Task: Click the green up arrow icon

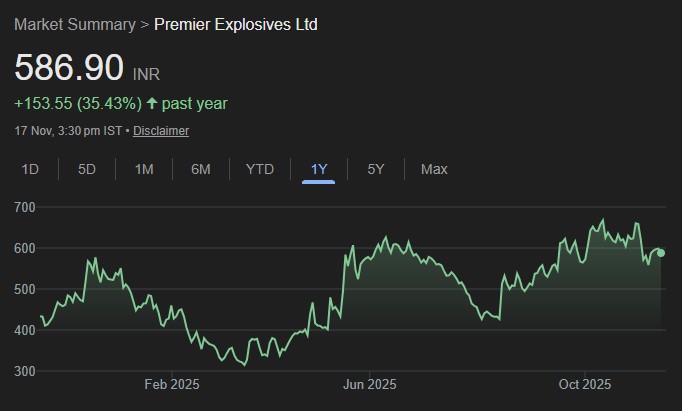Action: coord(152,103)
